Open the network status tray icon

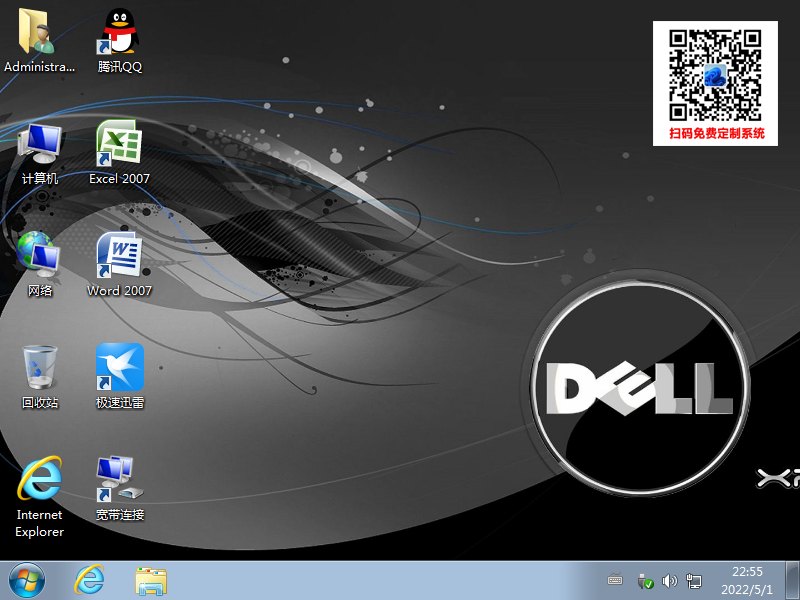pos(694,581)
